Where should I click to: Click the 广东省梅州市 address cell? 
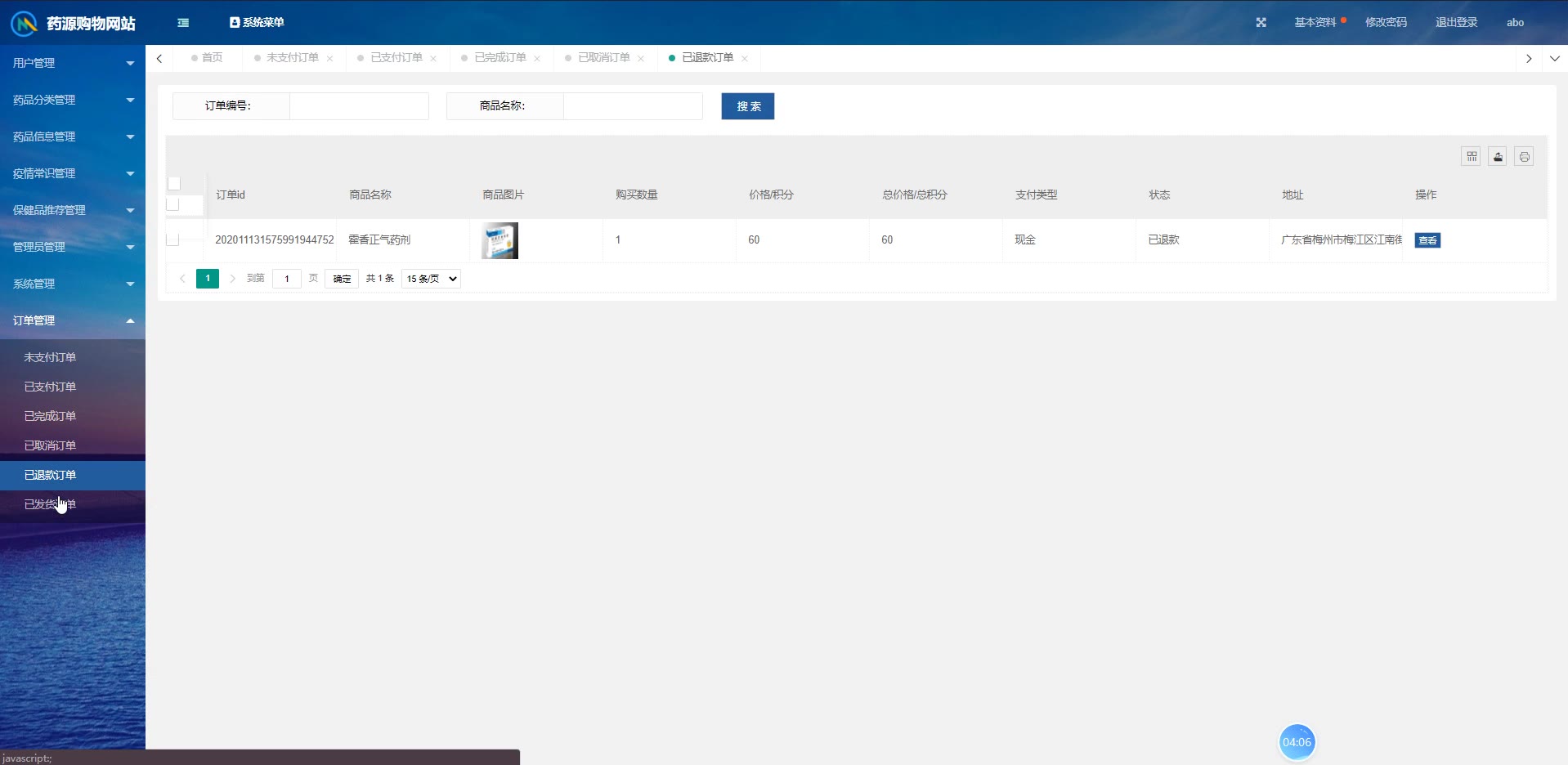1342,239
